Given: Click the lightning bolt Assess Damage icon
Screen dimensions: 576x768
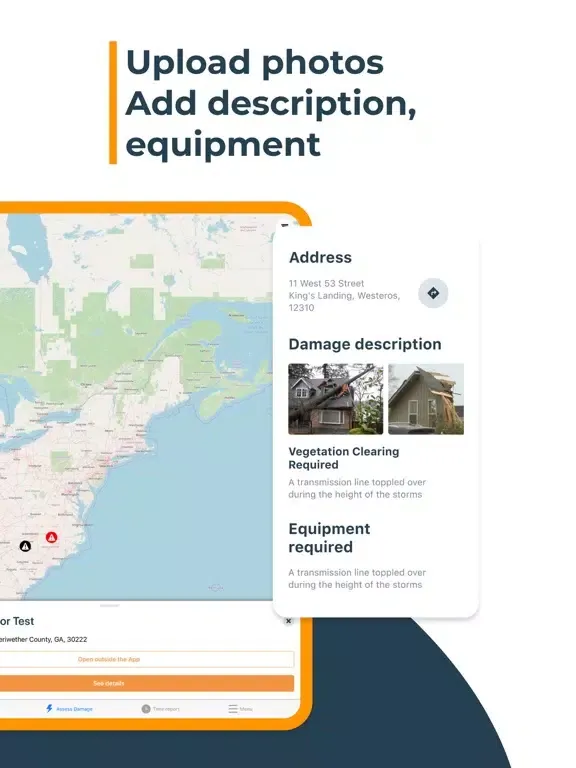Looking at the screenshot, I should point(49,708).
